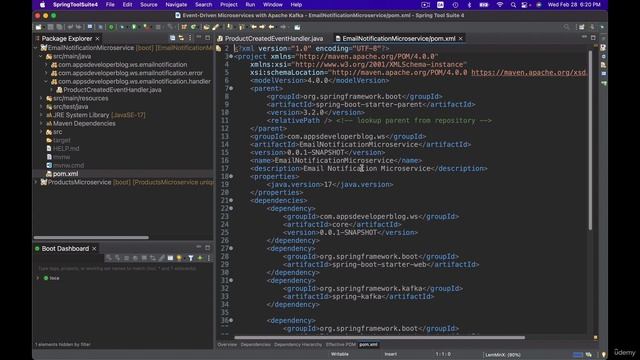The height and width of the screenshot is (360, 640).
Task: Click the New file toolbar icon
Action: tap(38, 27)
